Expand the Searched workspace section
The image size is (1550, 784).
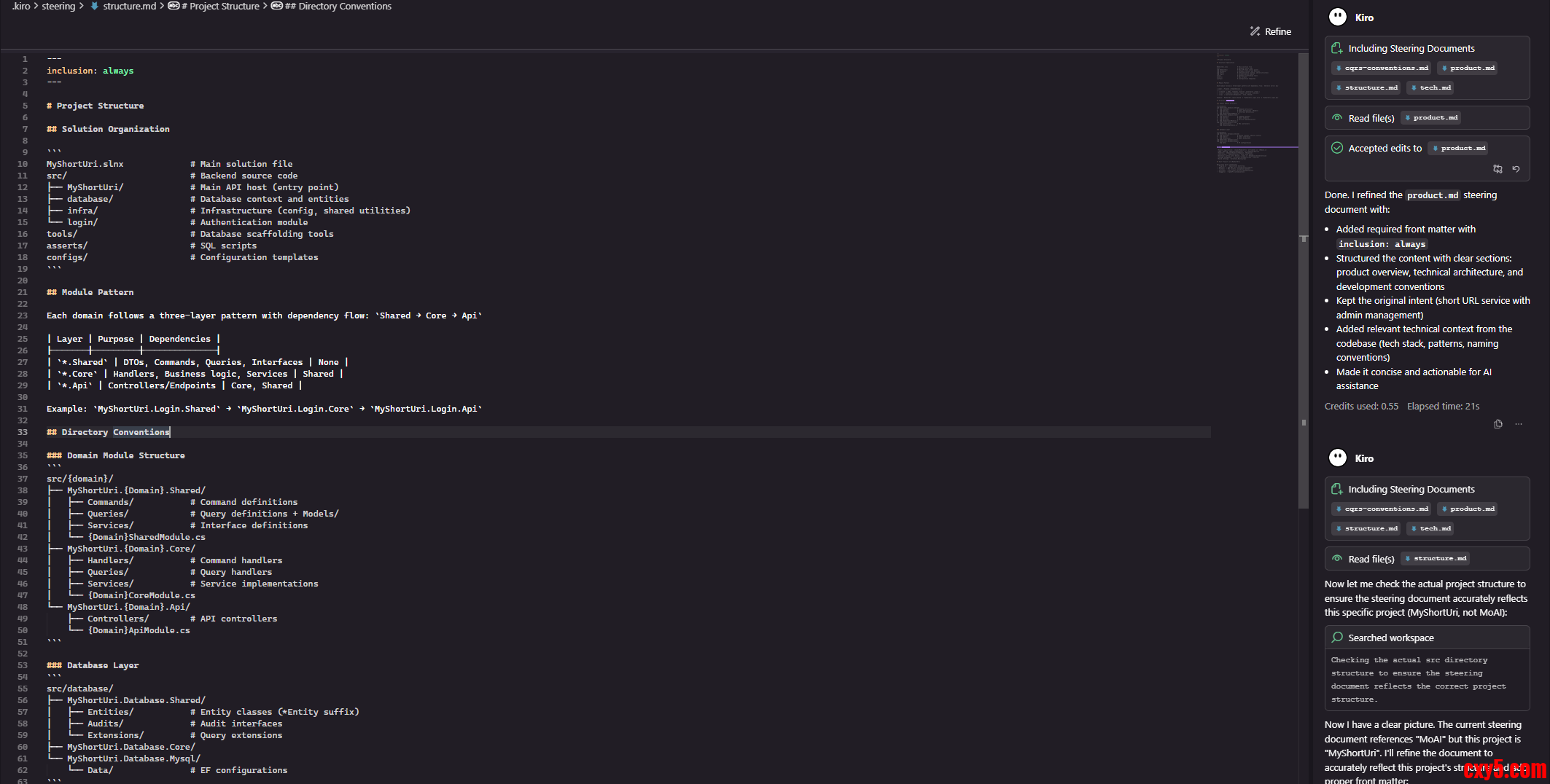[1390, 638]
